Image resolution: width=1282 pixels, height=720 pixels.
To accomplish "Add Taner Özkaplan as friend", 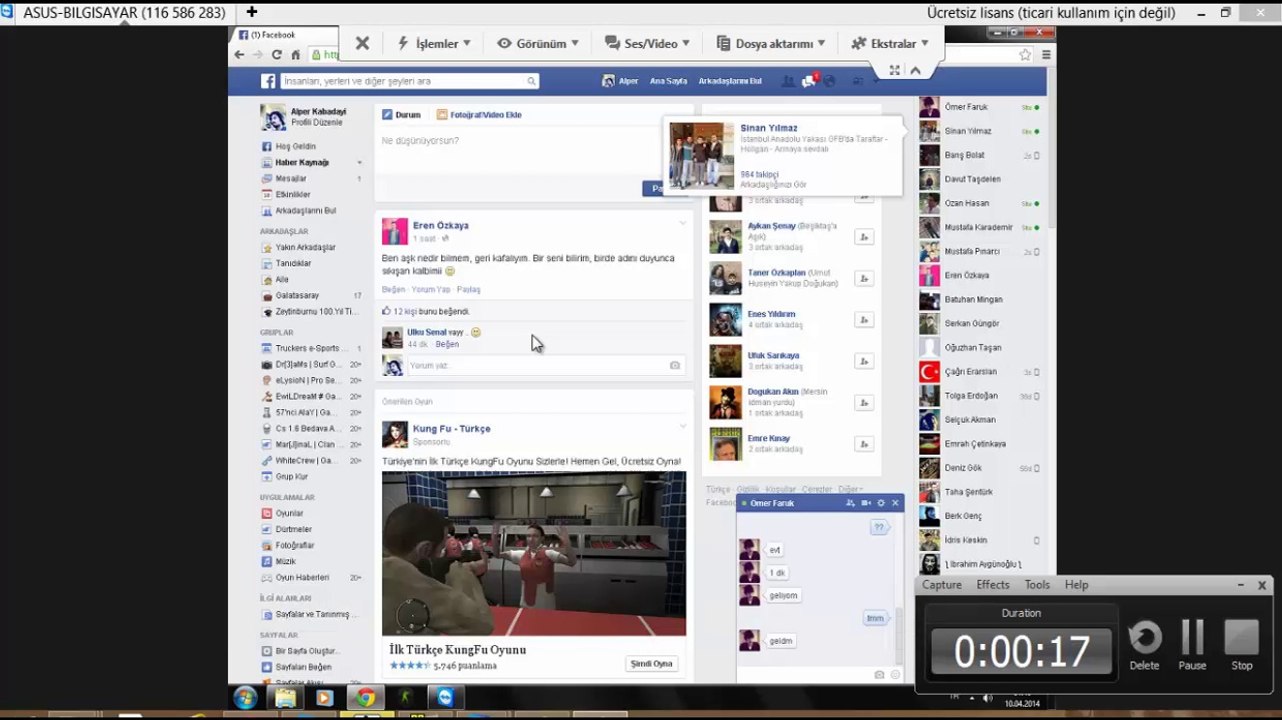I will [863, 278].
